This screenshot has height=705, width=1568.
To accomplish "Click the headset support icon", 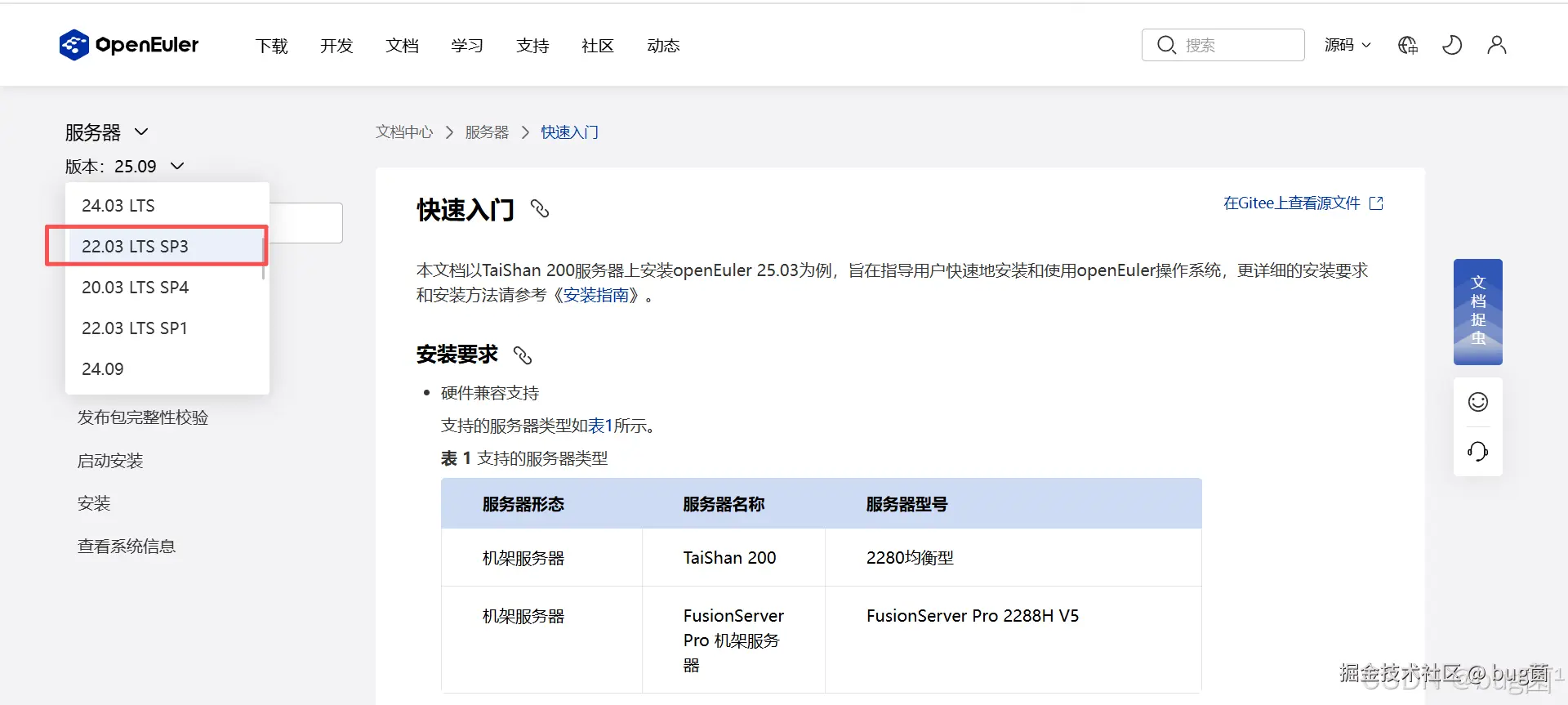I will 1478,451.
